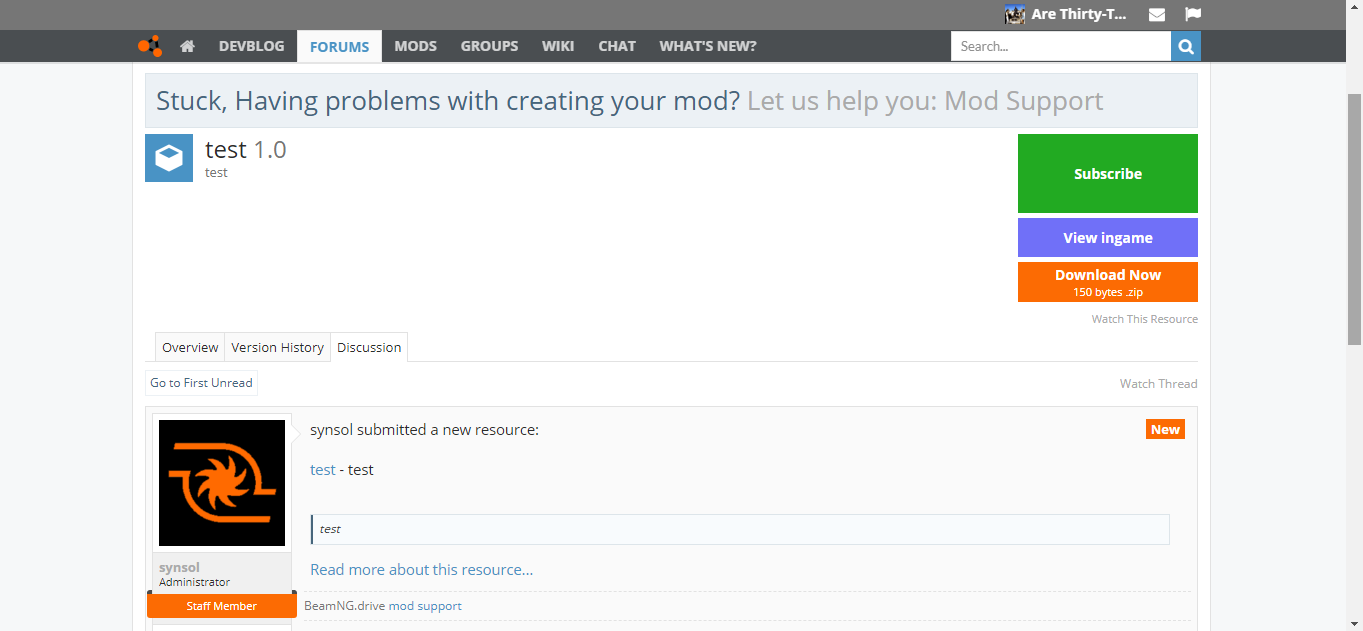Click the test resource box icon
The width and height of the screenshot is (1363, 631).
click(x=169, y=158)
